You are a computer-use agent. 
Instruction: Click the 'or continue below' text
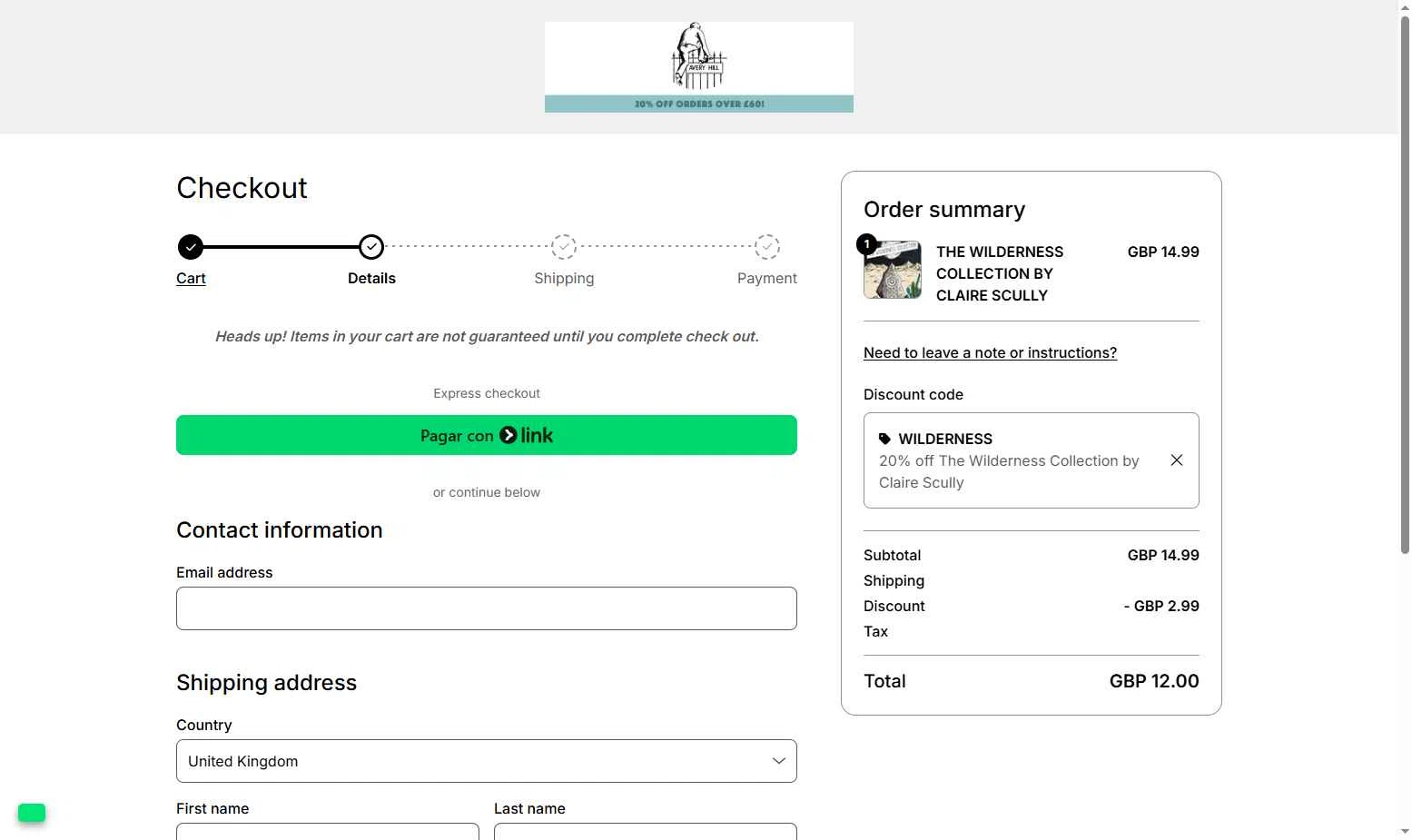[x=487, y=492]
